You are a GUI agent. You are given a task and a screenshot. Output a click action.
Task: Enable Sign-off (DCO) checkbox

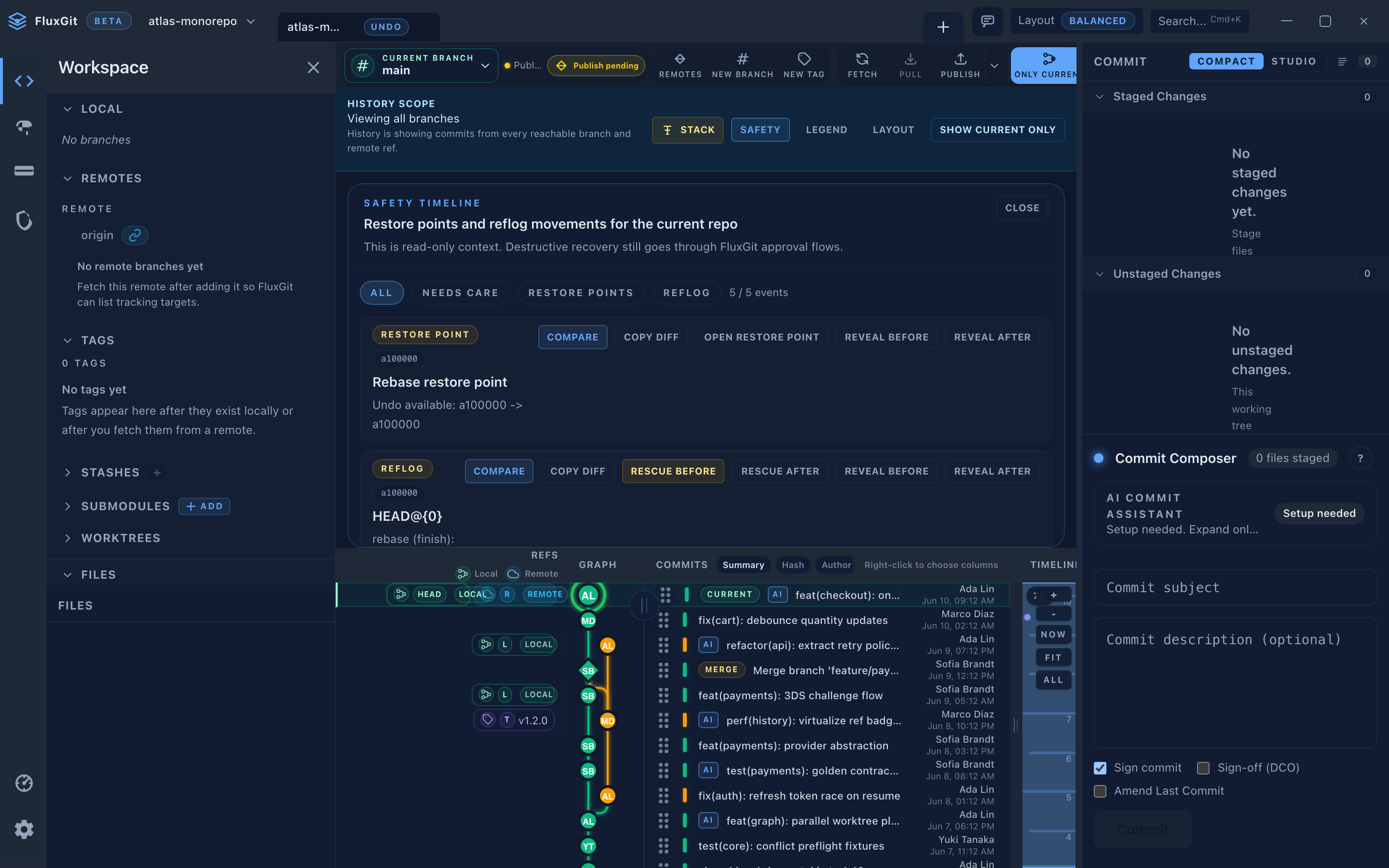[x=1203, y=768]
